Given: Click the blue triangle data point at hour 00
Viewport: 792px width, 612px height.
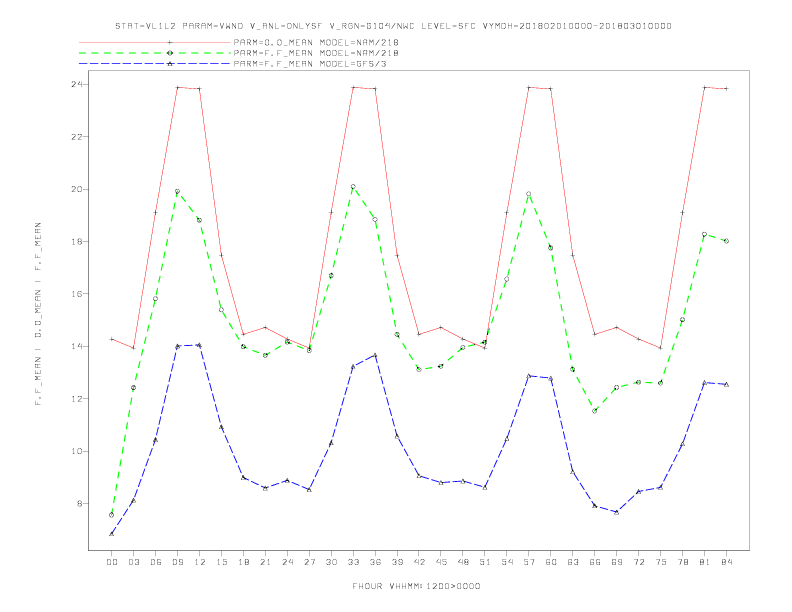Looking at the screenshot, I should (112, 534).
